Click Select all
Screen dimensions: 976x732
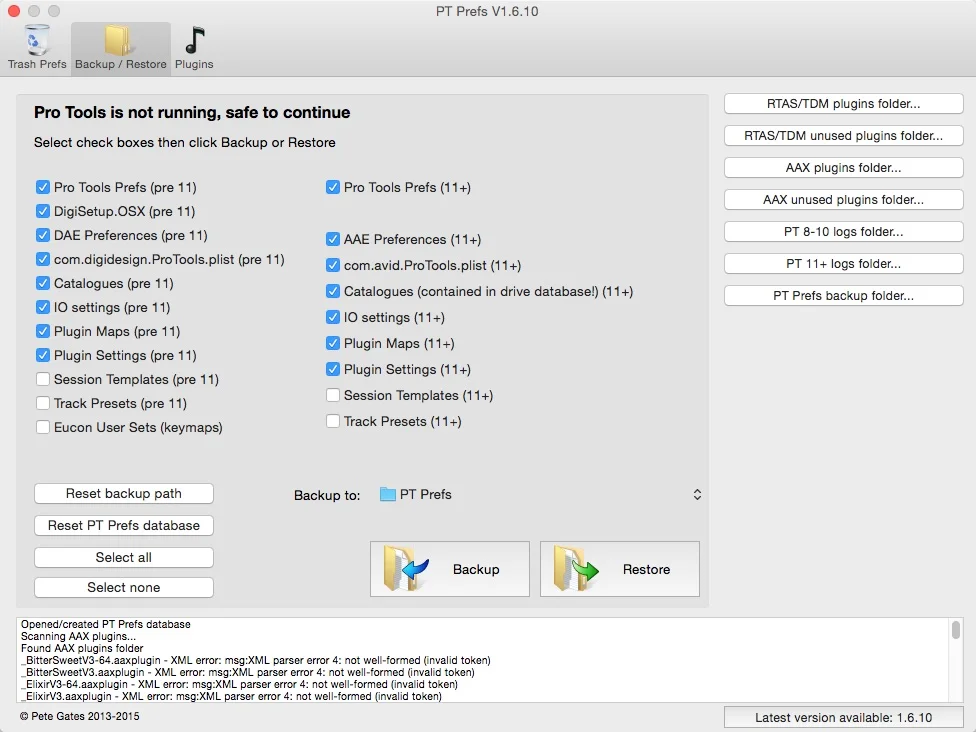tap(123, 557)
